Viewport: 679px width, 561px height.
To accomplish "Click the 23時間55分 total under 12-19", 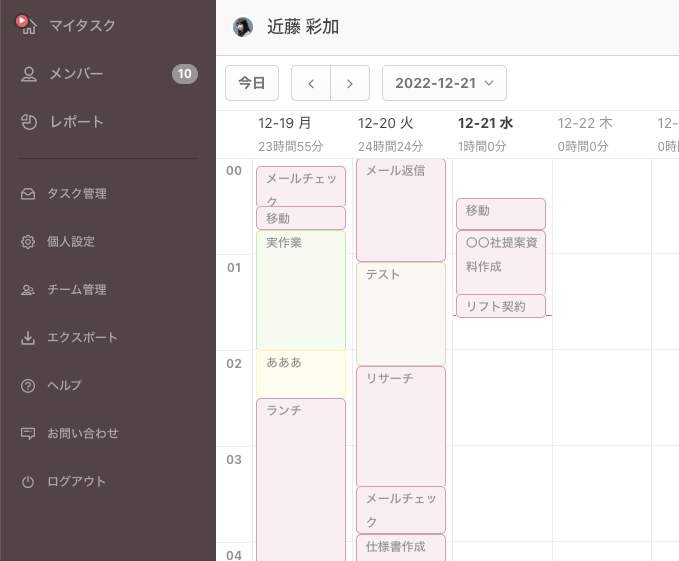I will (291, 147).
